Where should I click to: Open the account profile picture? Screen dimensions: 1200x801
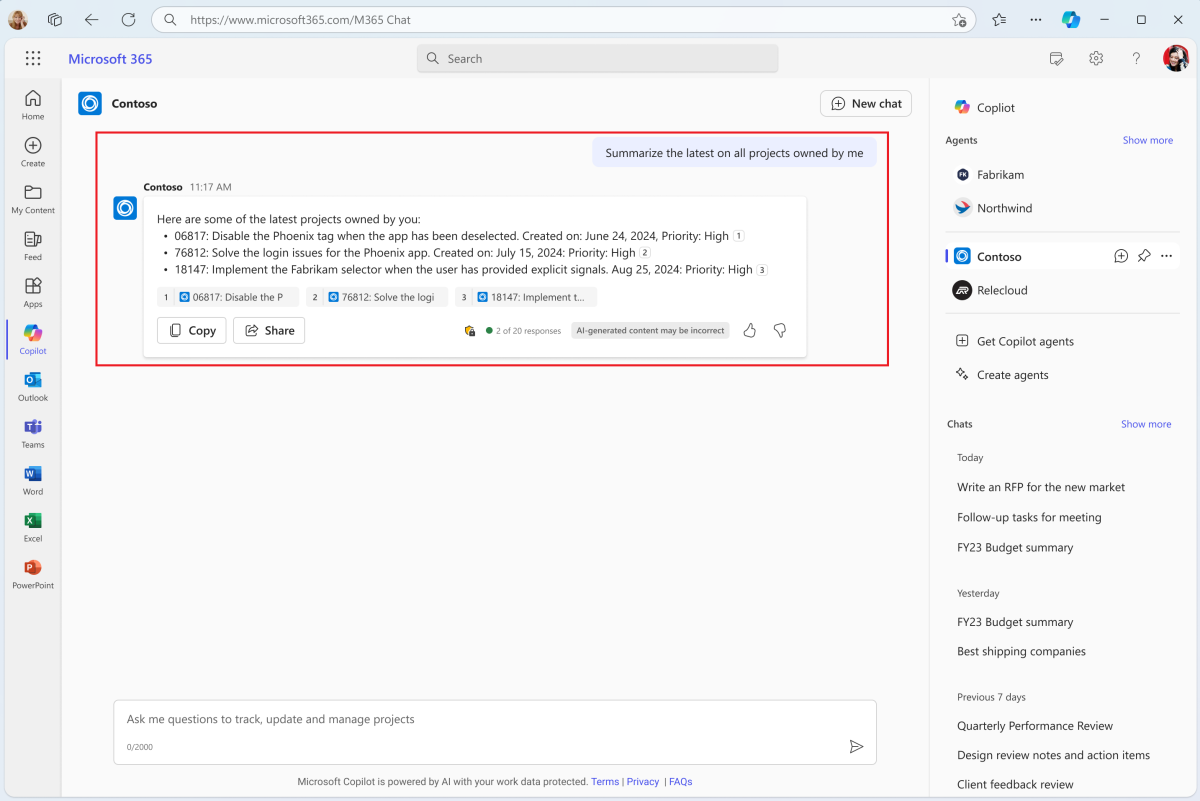click(x=1176, y=58)
